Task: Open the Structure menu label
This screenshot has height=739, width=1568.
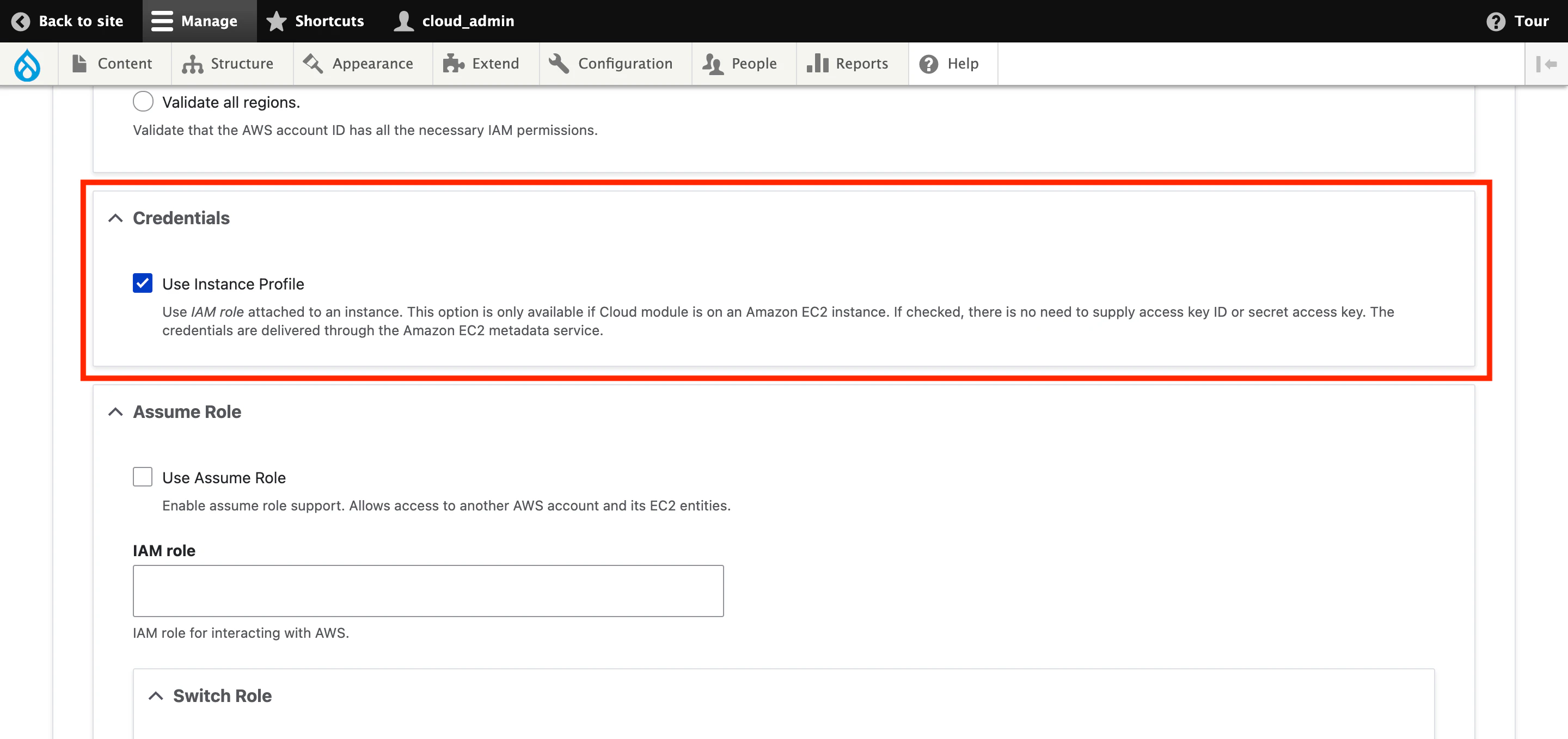Action: [242, 63]
